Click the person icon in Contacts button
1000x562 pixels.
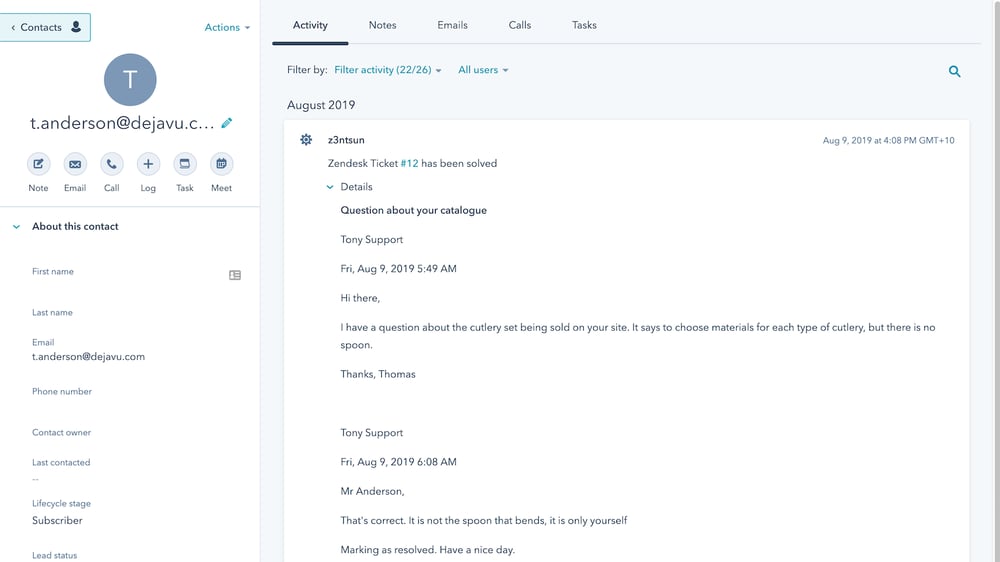(76, 27)
